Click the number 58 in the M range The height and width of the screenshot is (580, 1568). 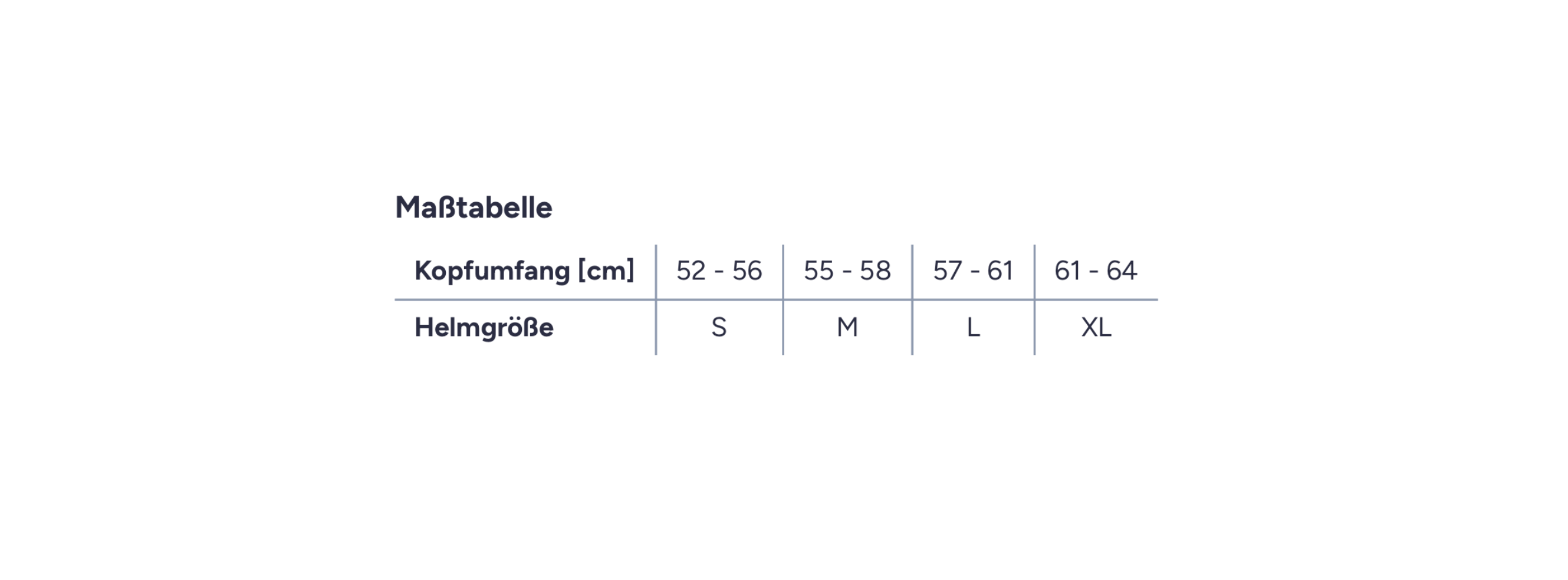(875, 271)
